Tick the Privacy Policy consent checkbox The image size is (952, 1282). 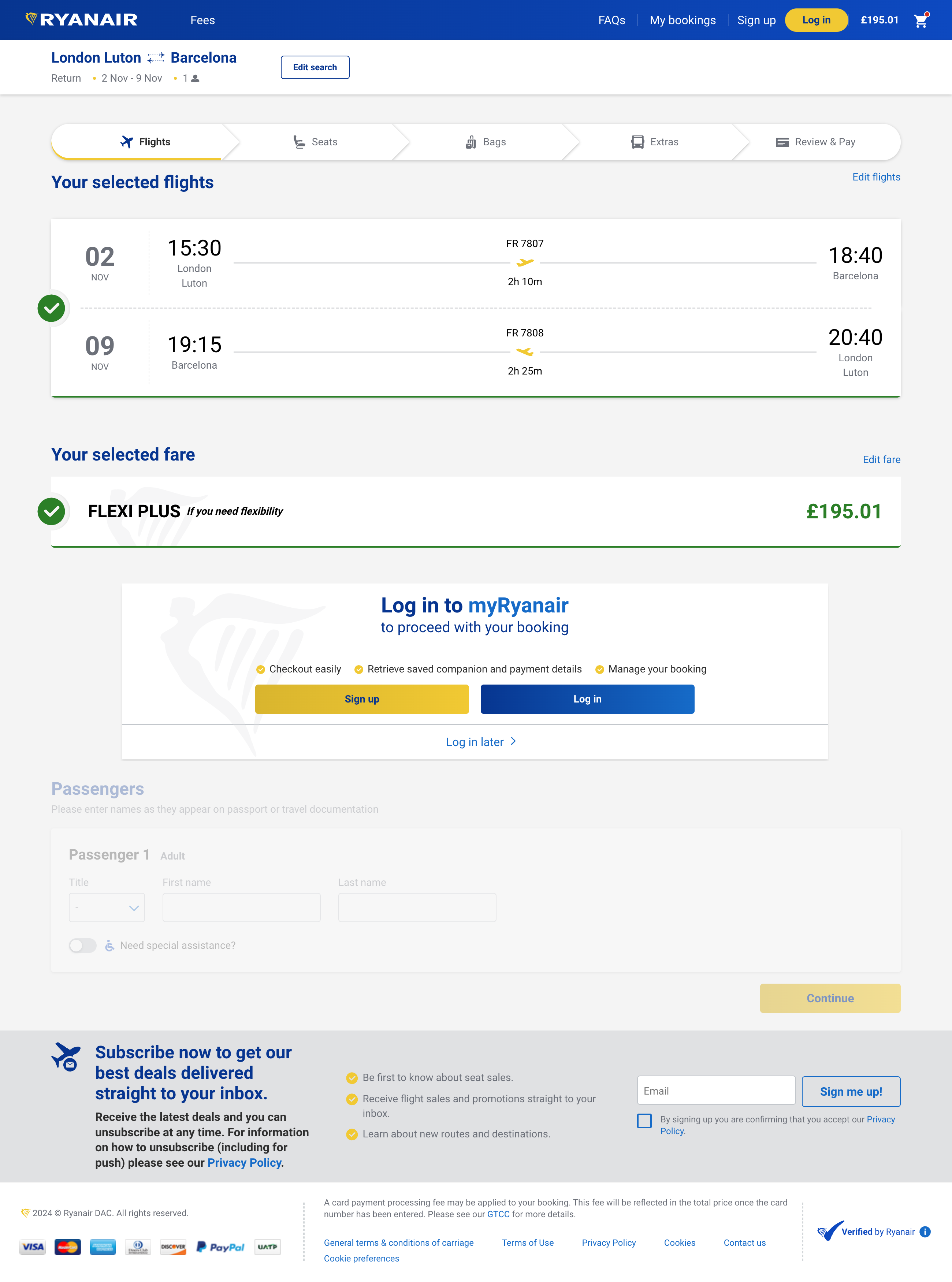click(x=644, y=1120)
